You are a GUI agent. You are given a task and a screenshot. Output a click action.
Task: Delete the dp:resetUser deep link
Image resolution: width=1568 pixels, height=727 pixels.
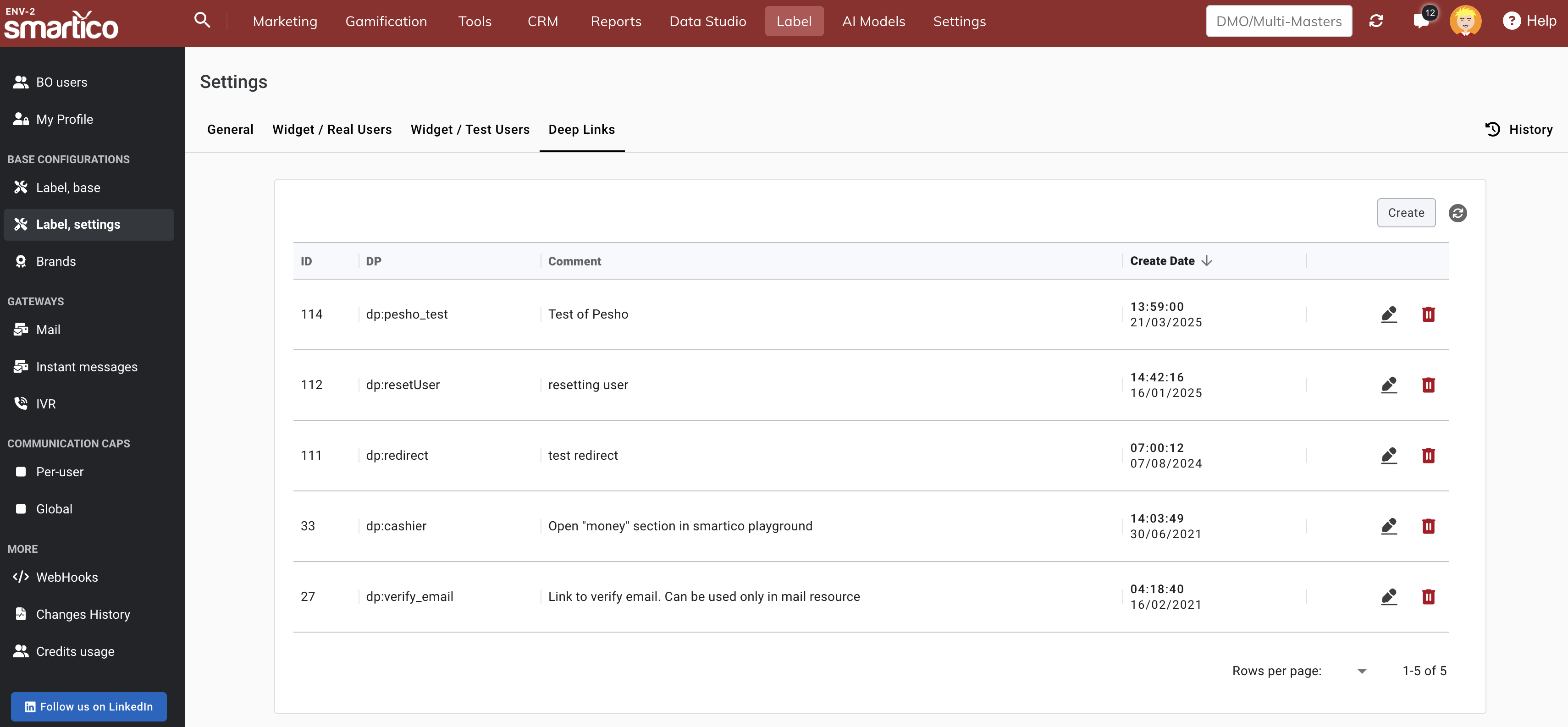[1428, 385]
